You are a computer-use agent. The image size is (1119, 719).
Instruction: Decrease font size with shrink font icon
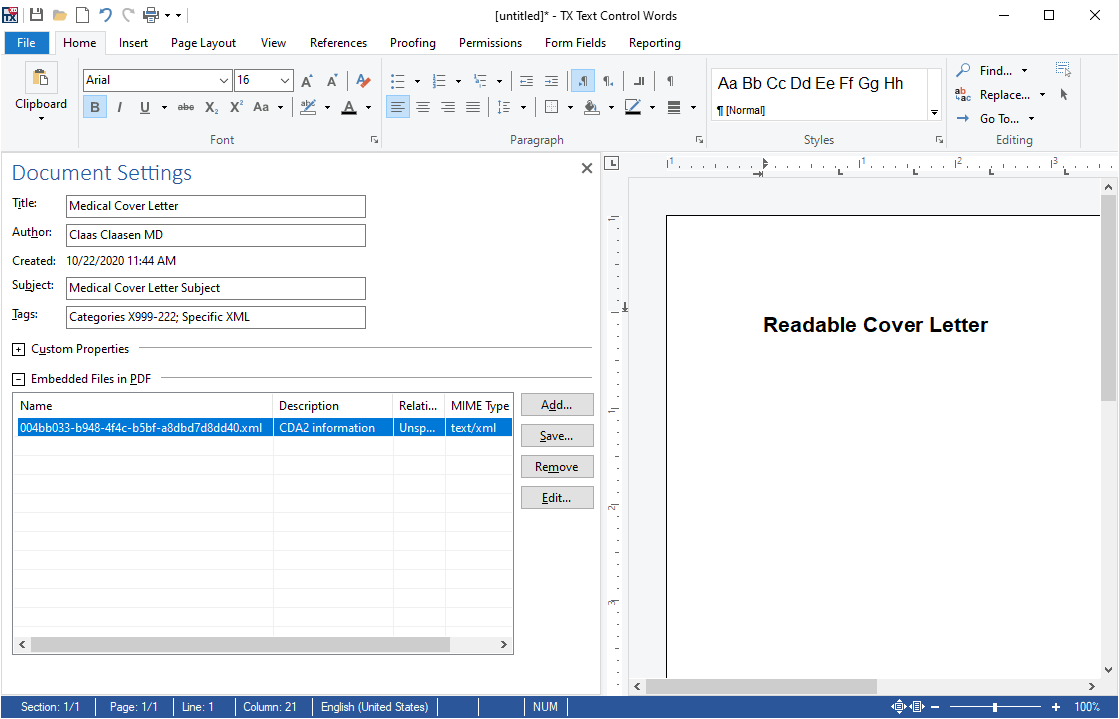point(332,81)
